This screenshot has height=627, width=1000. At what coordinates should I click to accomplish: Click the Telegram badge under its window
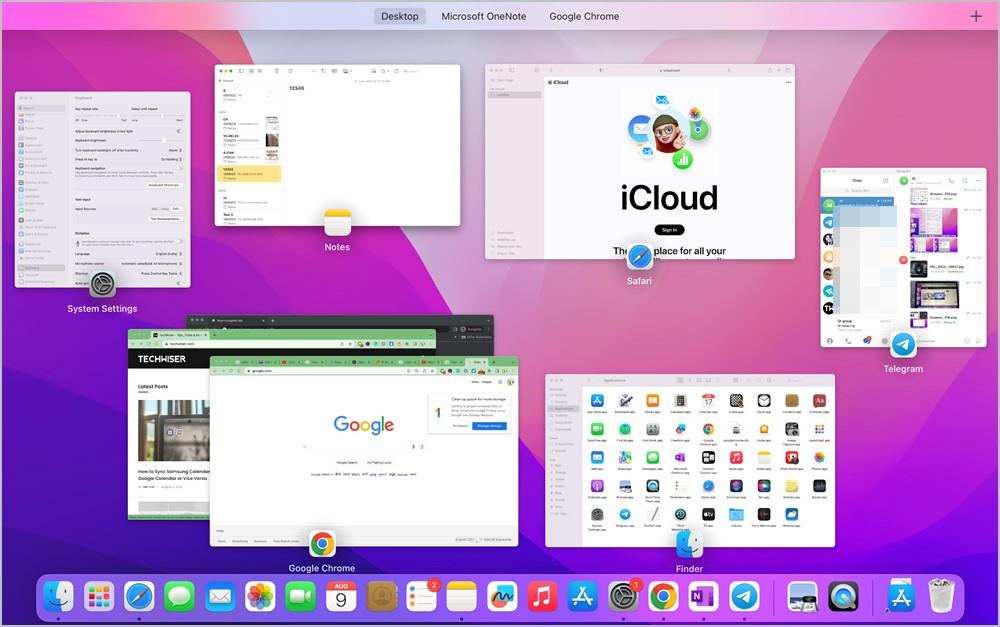tap(903, 345)
